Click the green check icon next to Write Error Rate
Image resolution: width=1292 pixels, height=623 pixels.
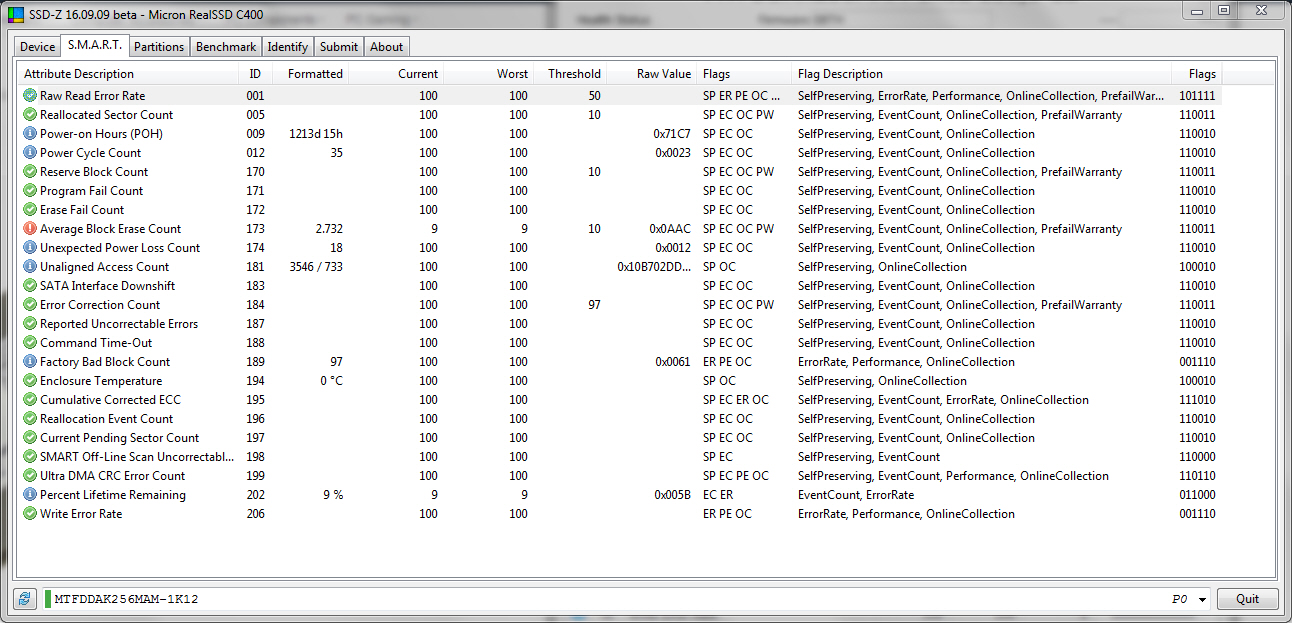[x=30, y=514]
